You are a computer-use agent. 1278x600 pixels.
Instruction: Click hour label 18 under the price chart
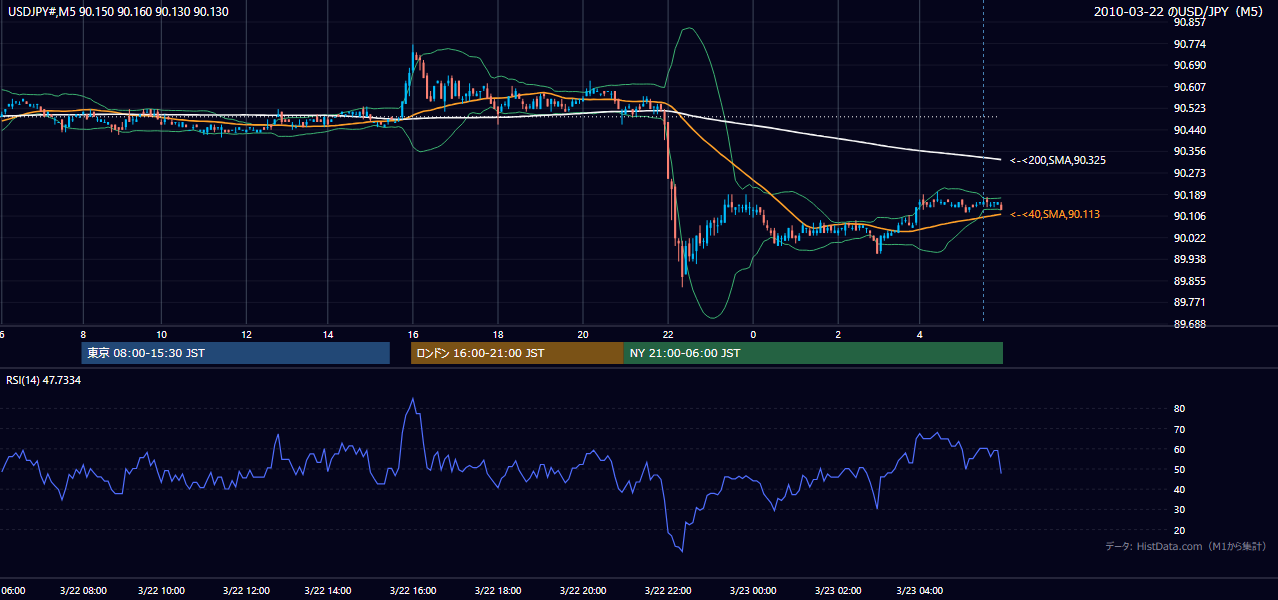coord(497,334)
